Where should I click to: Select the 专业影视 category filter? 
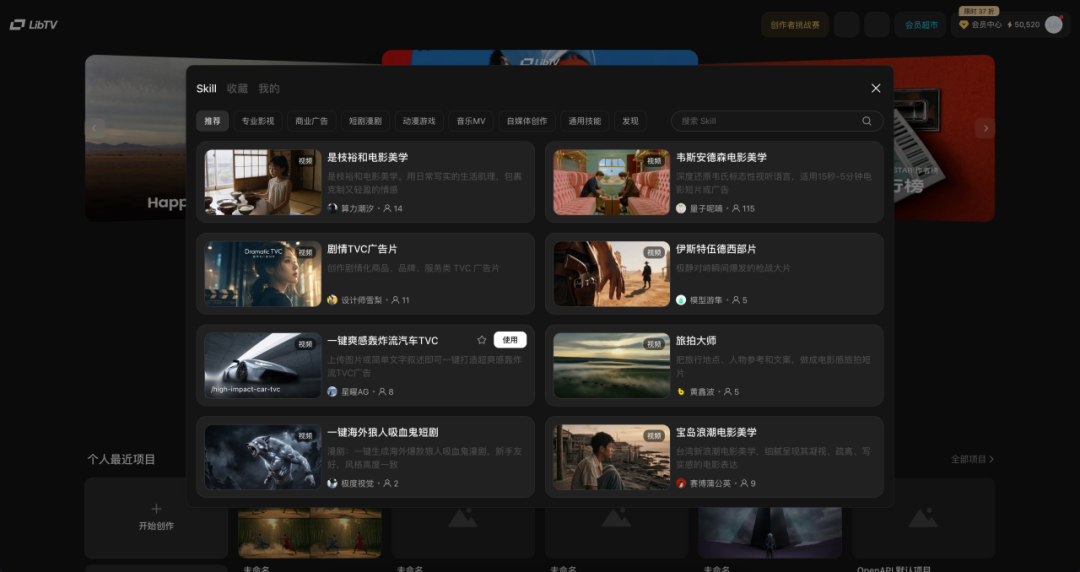(x=258, y=121)
